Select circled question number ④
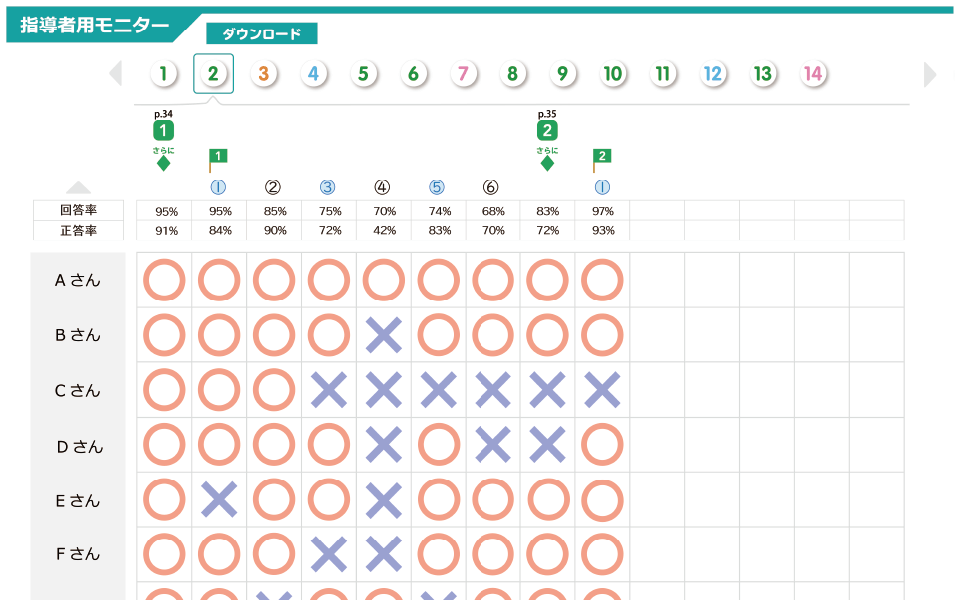The height and width of the screenshot is (600, 960). [382, 187]
